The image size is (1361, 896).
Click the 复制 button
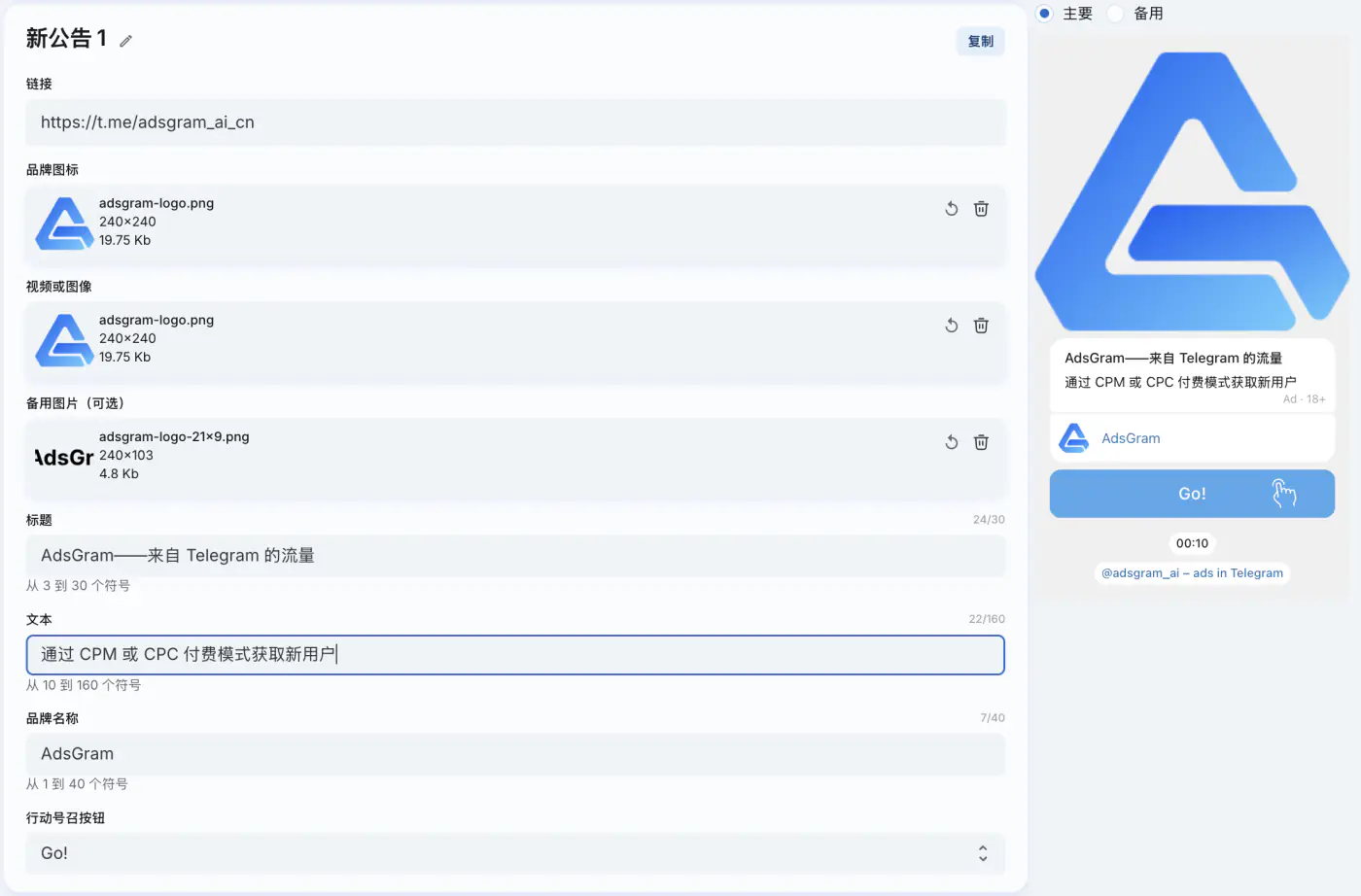click(981, 42)
